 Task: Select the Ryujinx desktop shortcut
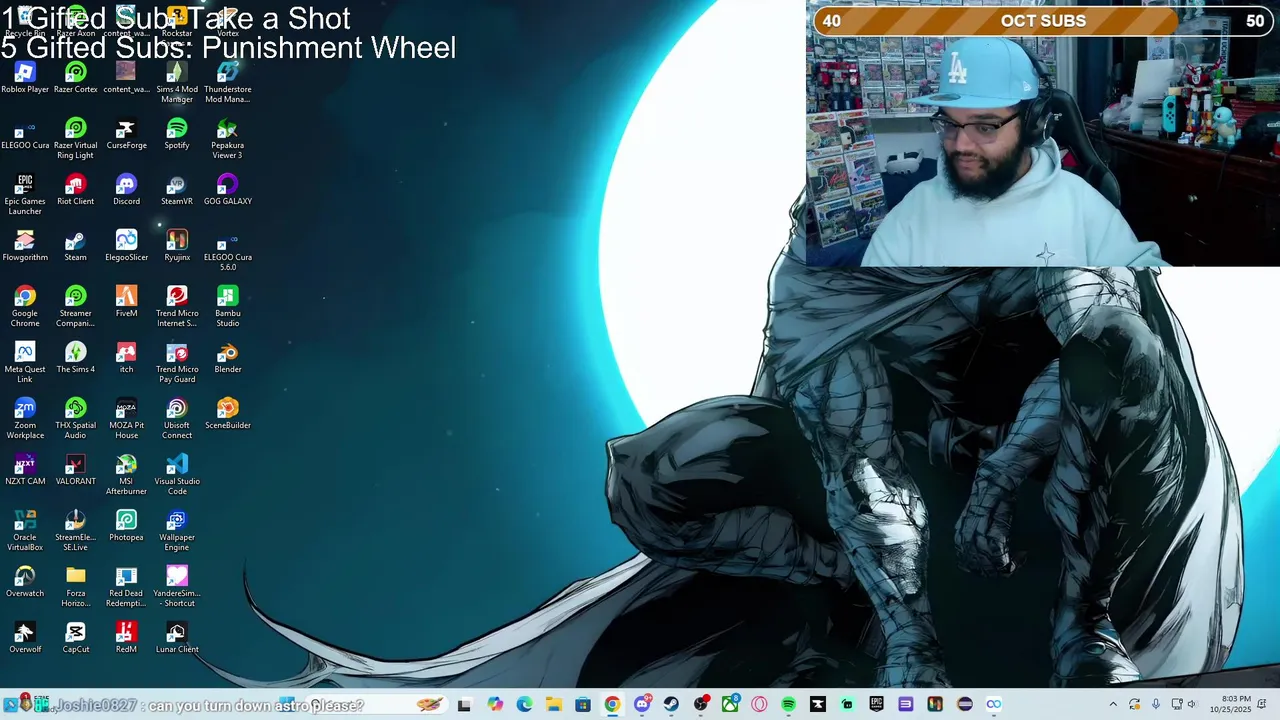pos(177,246)
